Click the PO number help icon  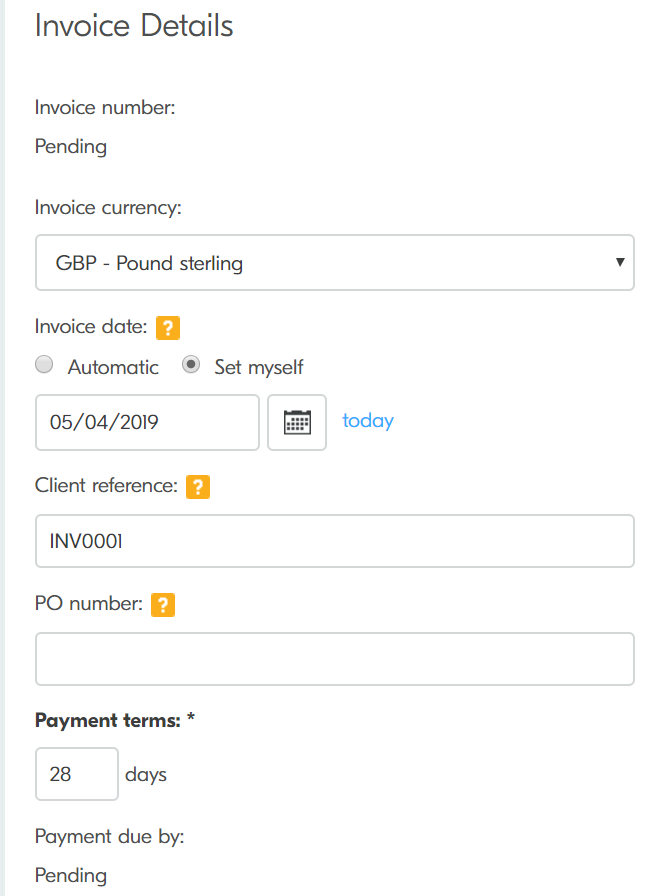pos(163,604)
